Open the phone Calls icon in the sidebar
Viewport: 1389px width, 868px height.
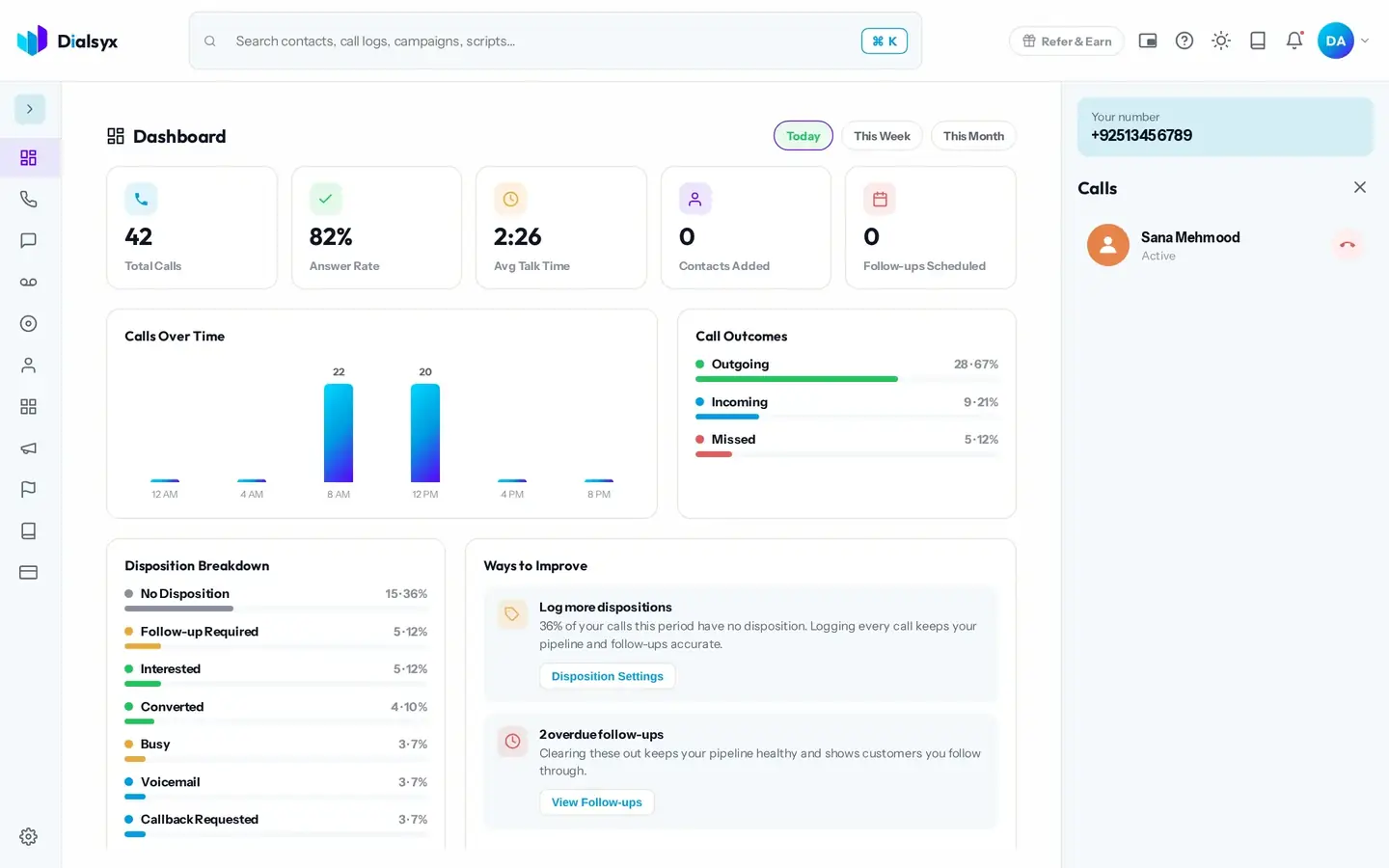coord(29,199)
